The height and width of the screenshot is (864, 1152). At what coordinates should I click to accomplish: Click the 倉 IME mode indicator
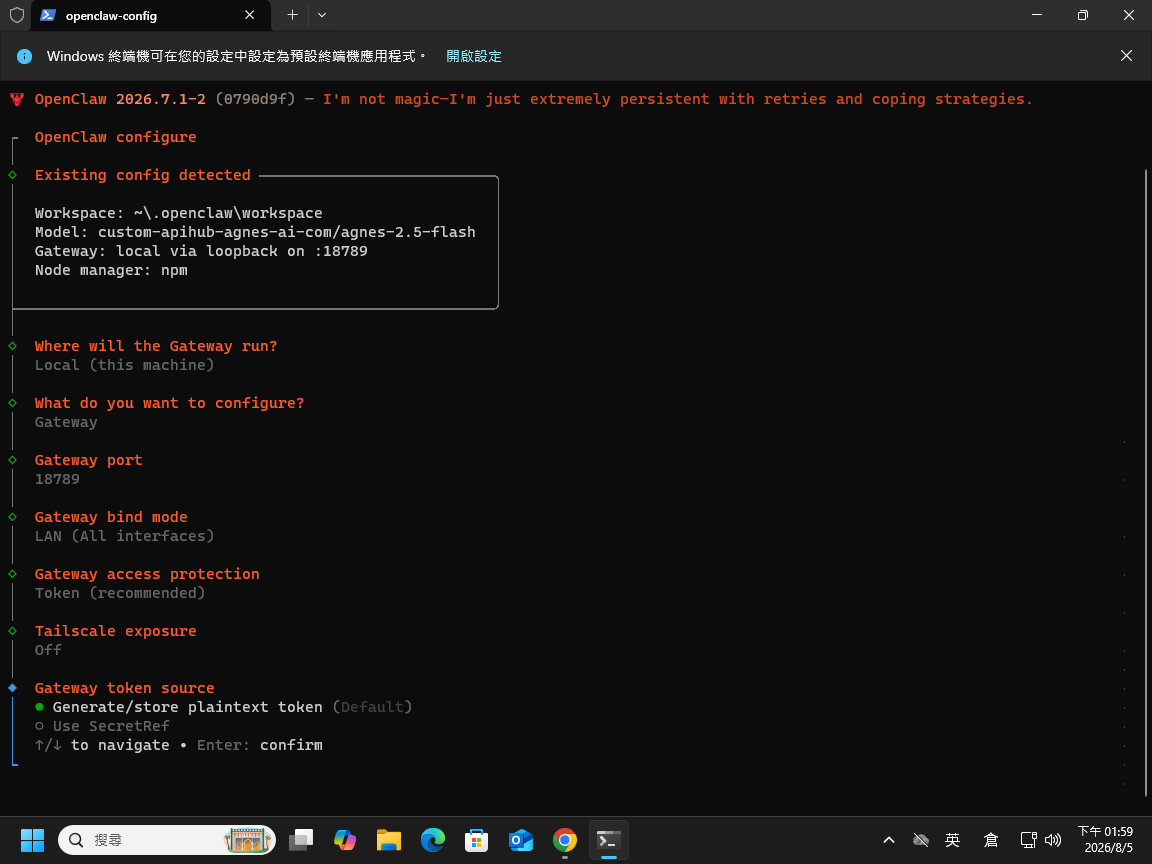[x=990, y=840]
